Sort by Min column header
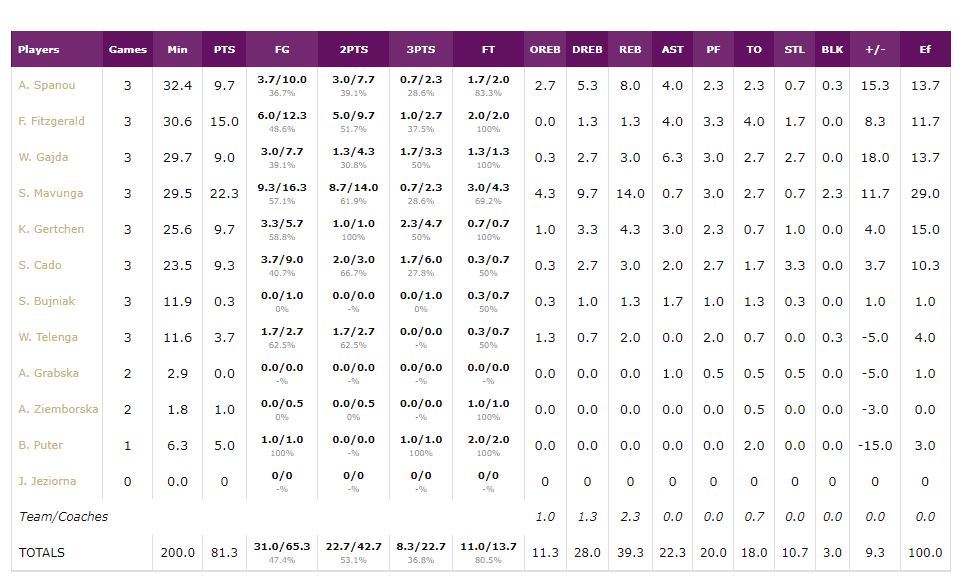964x586 pixels. pos(177,49)
